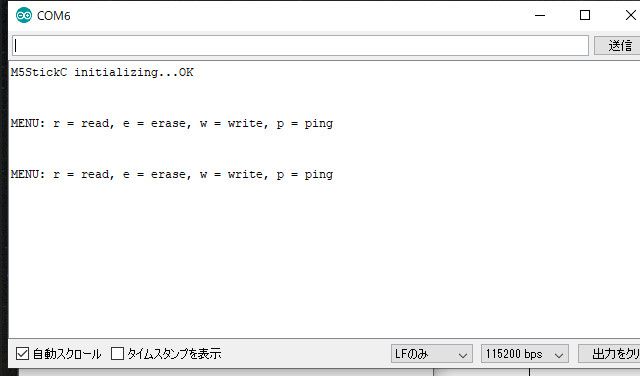Image resolution: width=640 pixels, height=376 pixels.
Task: Click the first MENU output line
Action: 172,123
